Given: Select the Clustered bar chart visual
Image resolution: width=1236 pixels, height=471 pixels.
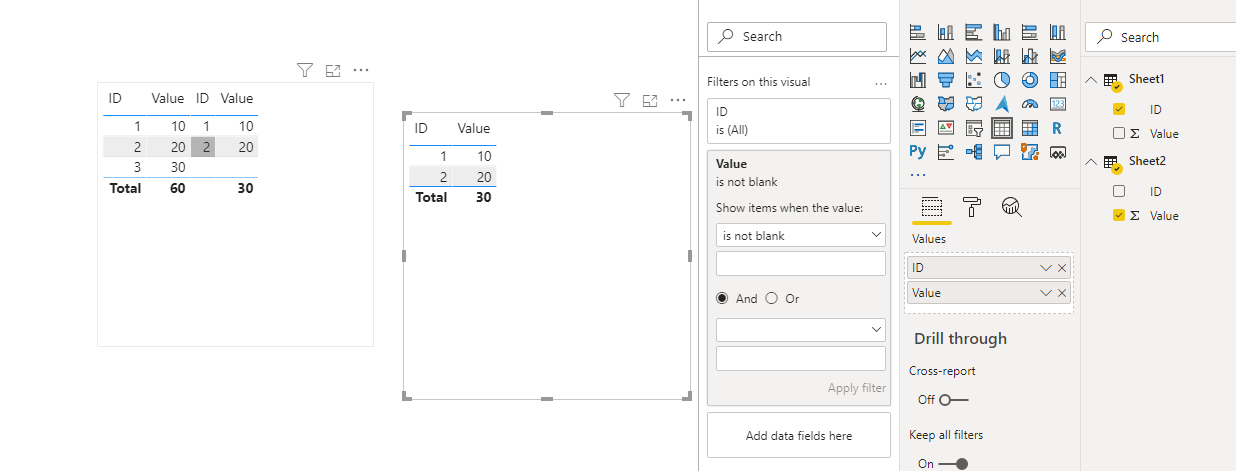Looking at the screenshot, I should coord(974,32).
